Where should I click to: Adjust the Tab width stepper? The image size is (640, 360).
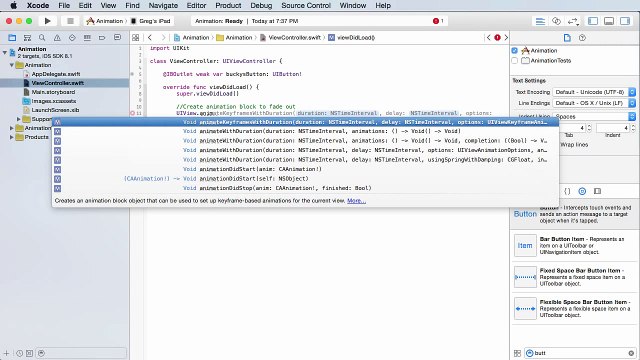pos(589,128)
